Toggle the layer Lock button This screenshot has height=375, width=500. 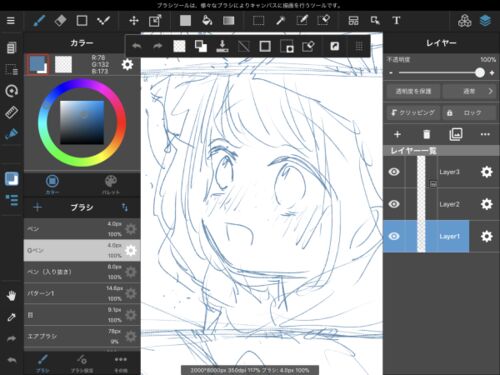[x=469, y=113]
